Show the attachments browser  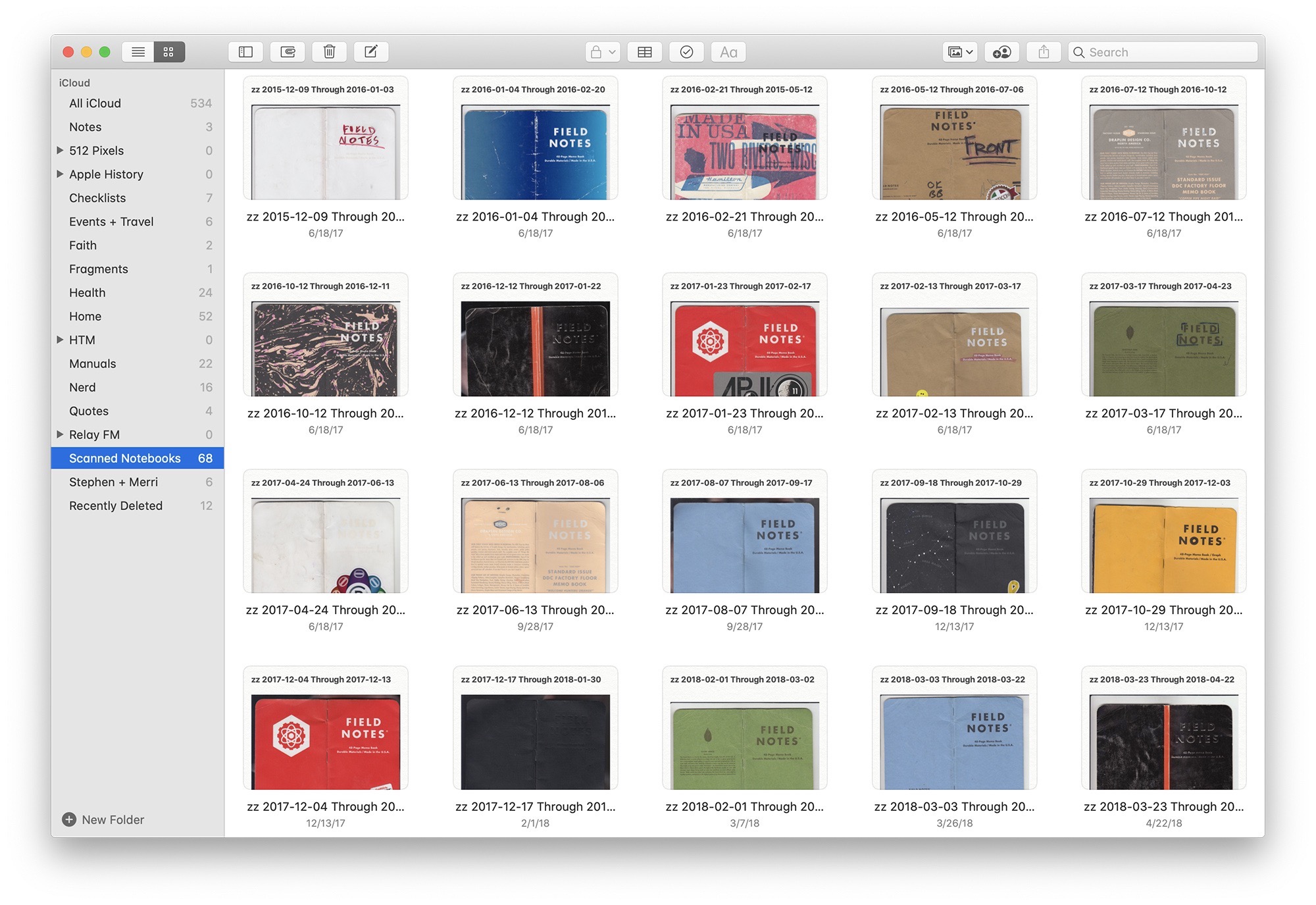tap(288, 52)
